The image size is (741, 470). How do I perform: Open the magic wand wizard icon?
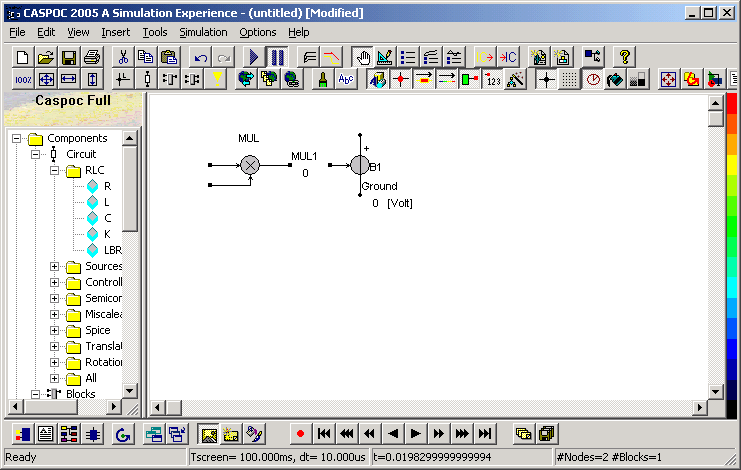(x=516, y=79)
